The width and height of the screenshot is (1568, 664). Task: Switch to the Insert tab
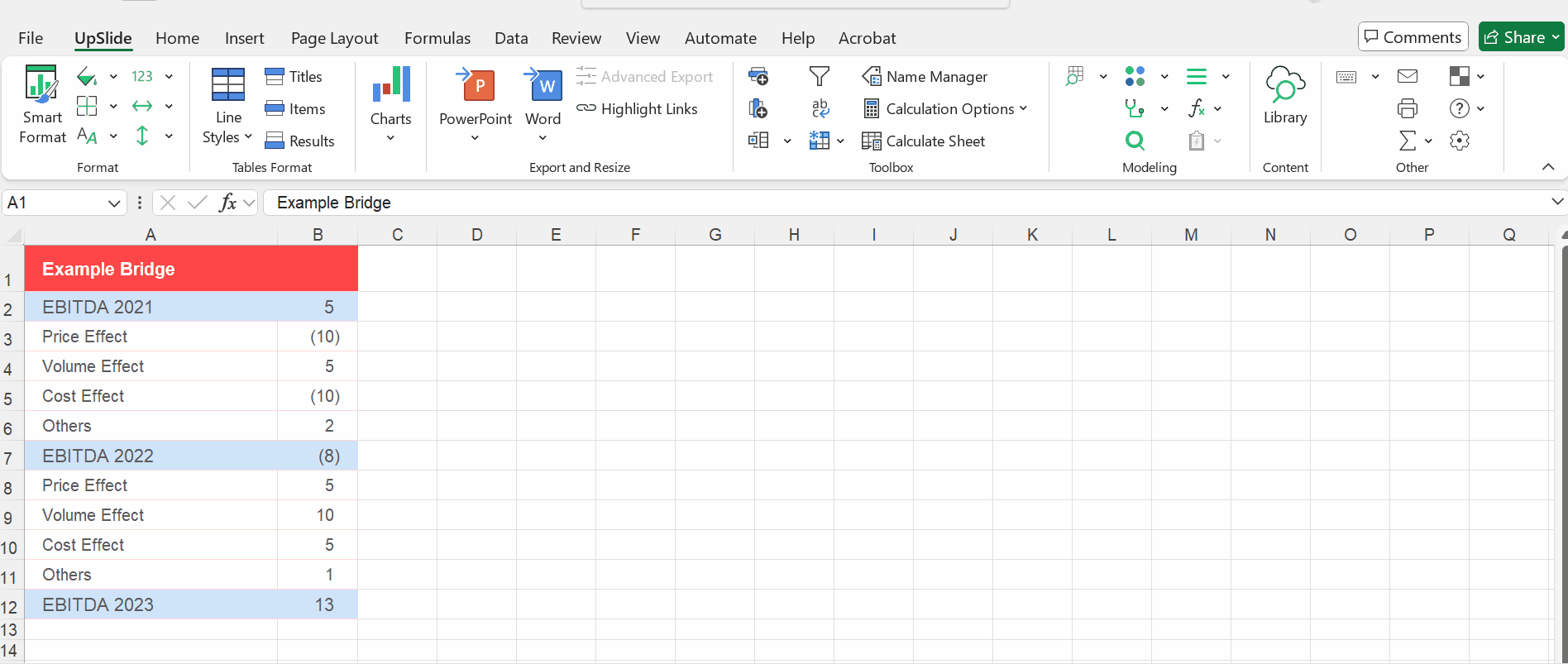point(245,38)
